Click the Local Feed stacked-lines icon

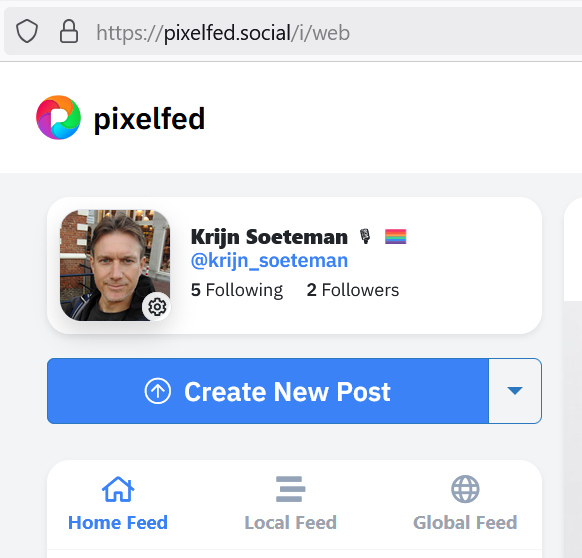pos(291,489)
